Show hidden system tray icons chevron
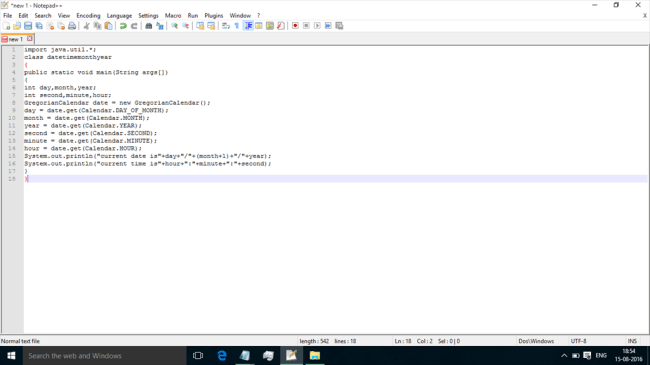This screenshot has height=365, width=650. click(x=564, y=355)
